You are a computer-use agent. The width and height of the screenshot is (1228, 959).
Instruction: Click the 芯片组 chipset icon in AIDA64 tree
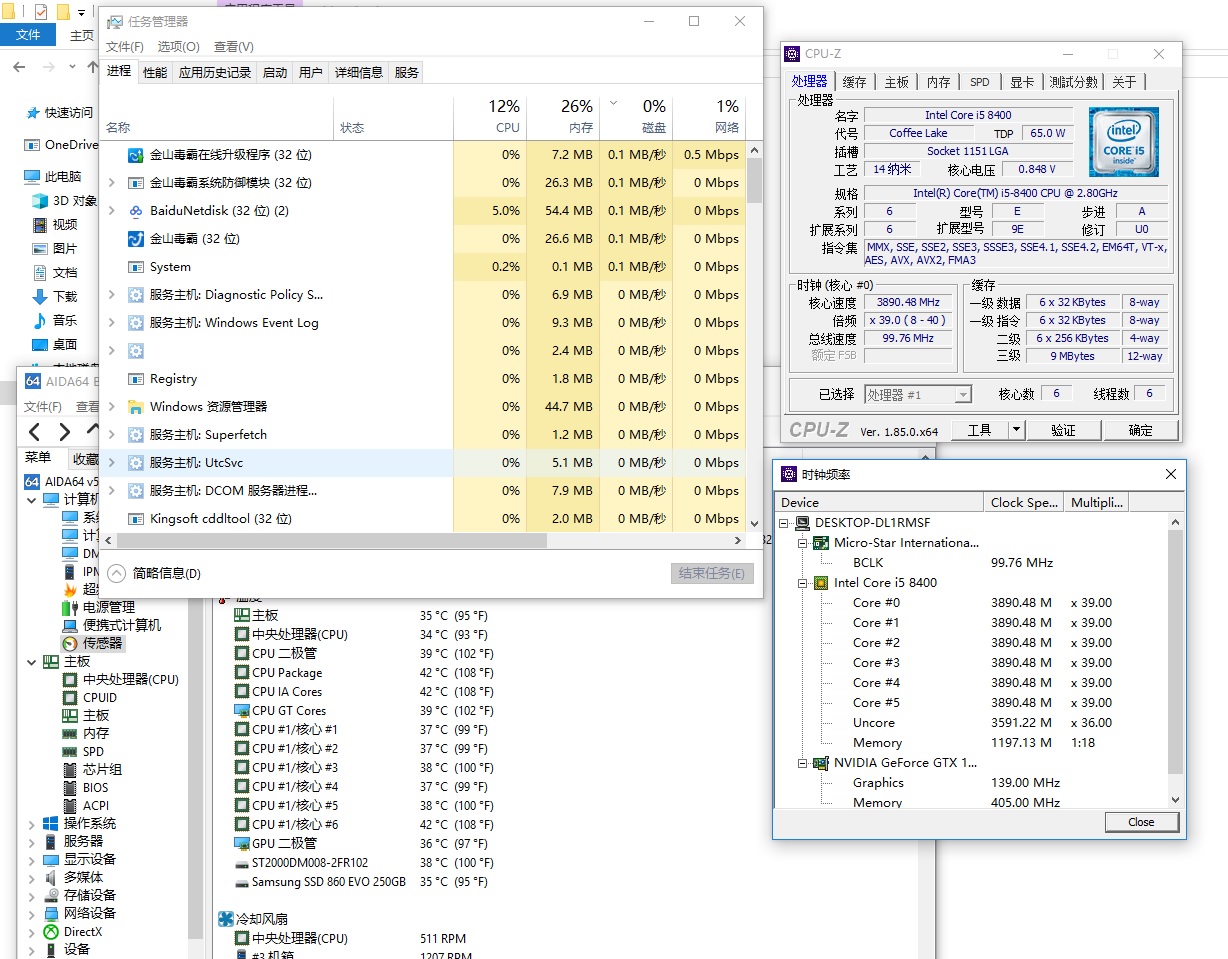click(70, 769)
